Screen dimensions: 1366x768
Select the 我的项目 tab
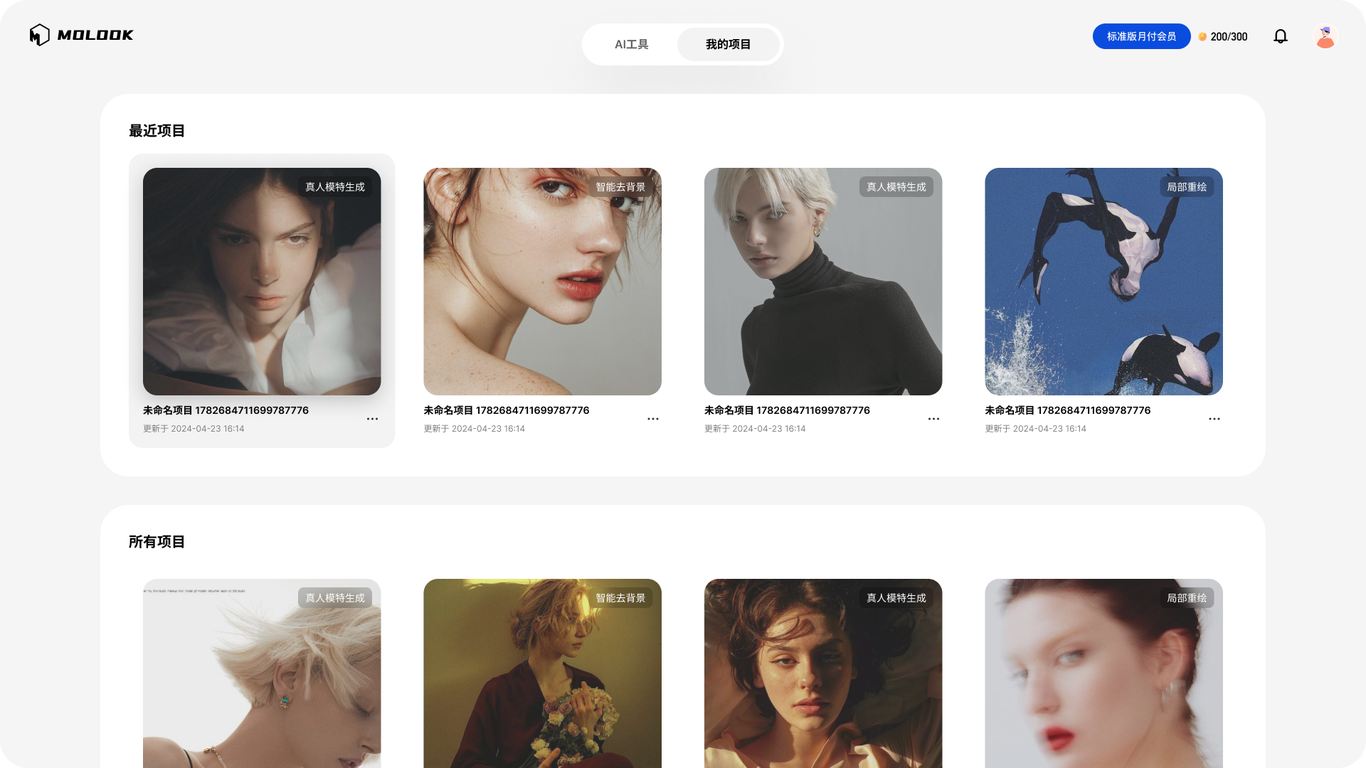(x=728, y=44)
